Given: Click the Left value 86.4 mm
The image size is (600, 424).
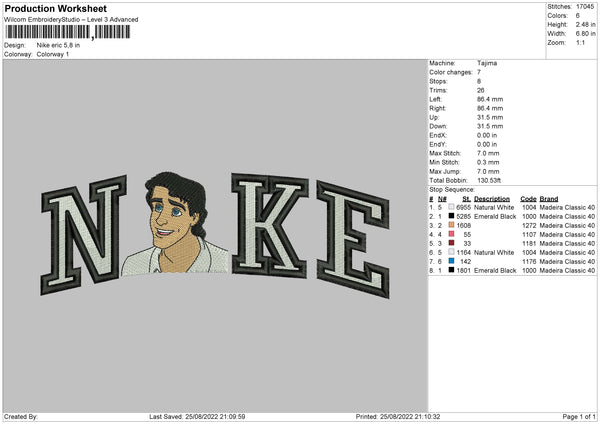Looking at the screenshot, I should tap(490, 99).
